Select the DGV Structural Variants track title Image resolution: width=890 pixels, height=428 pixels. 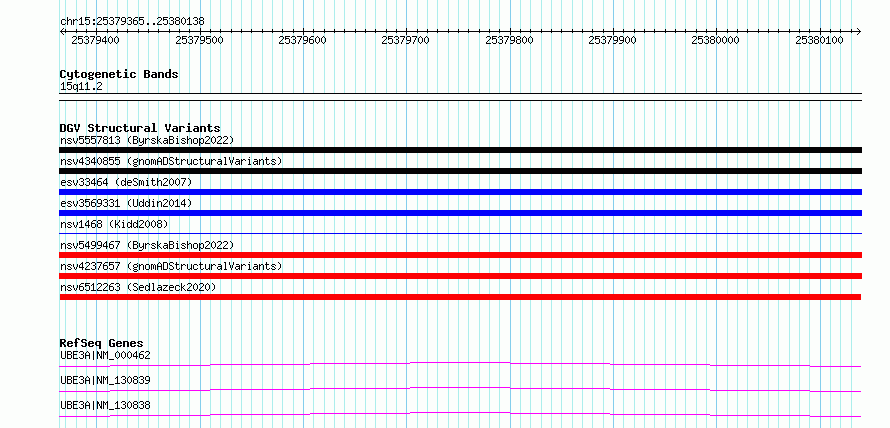tap(140, 128)
